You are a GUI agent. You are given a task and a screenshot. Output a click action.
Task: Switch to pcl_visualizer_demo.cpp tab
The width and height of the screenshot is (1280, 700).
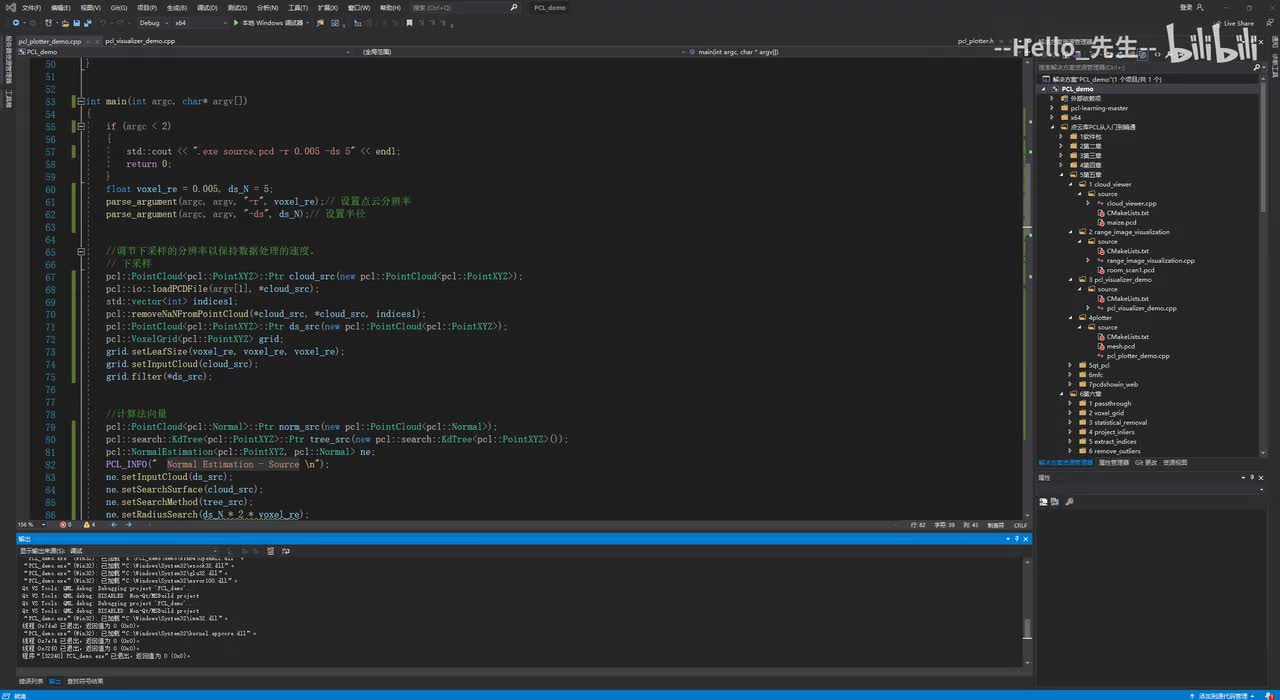pyautogui.click(x=138, y=41)
